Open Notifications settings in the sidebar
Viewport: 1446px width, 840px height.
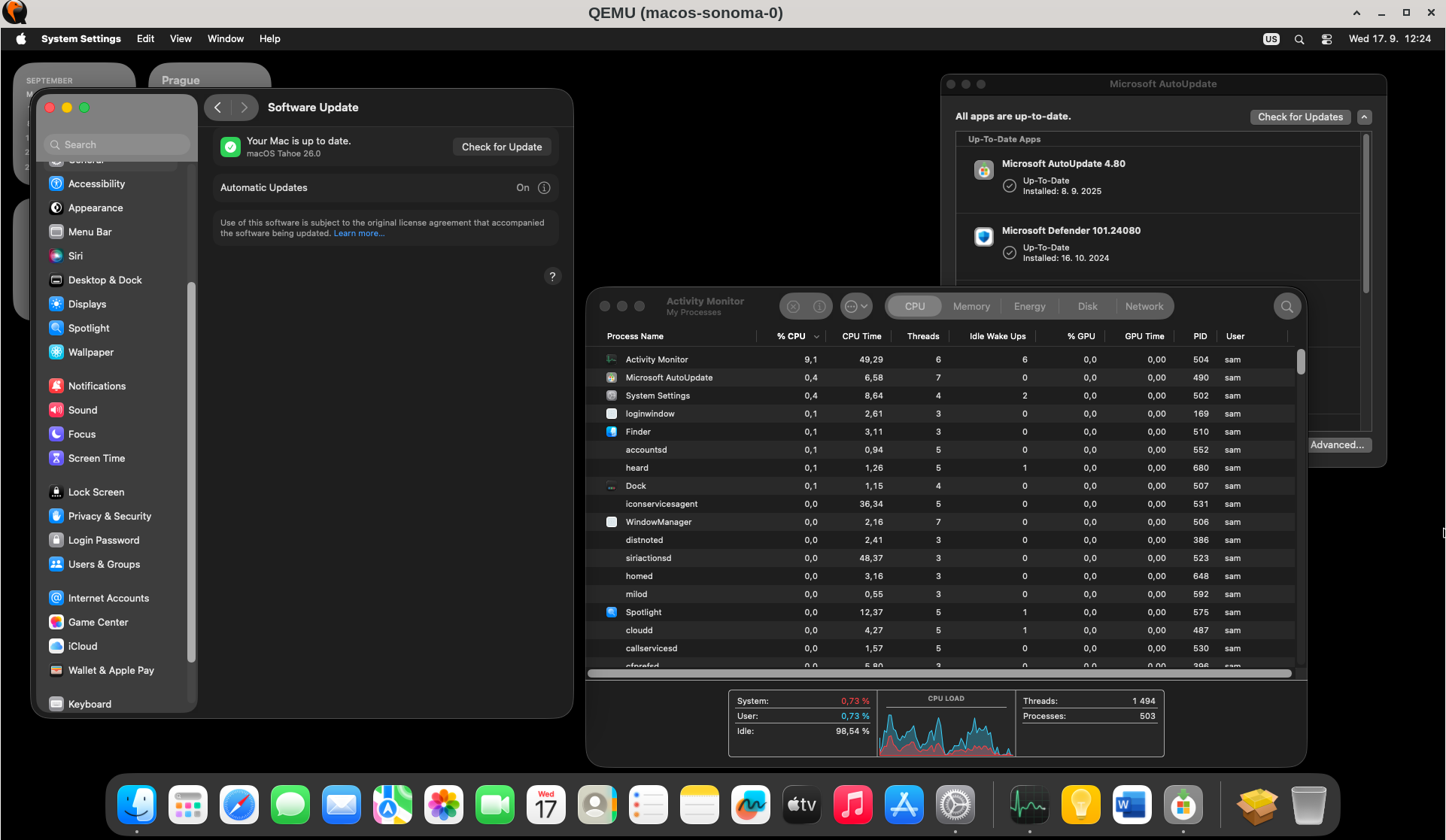[96, 386]
